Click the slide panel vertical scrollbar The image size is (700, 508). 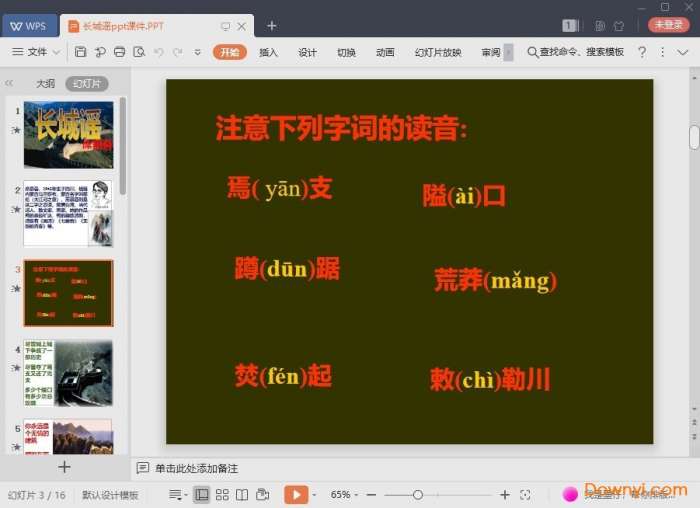pos(123,147)
